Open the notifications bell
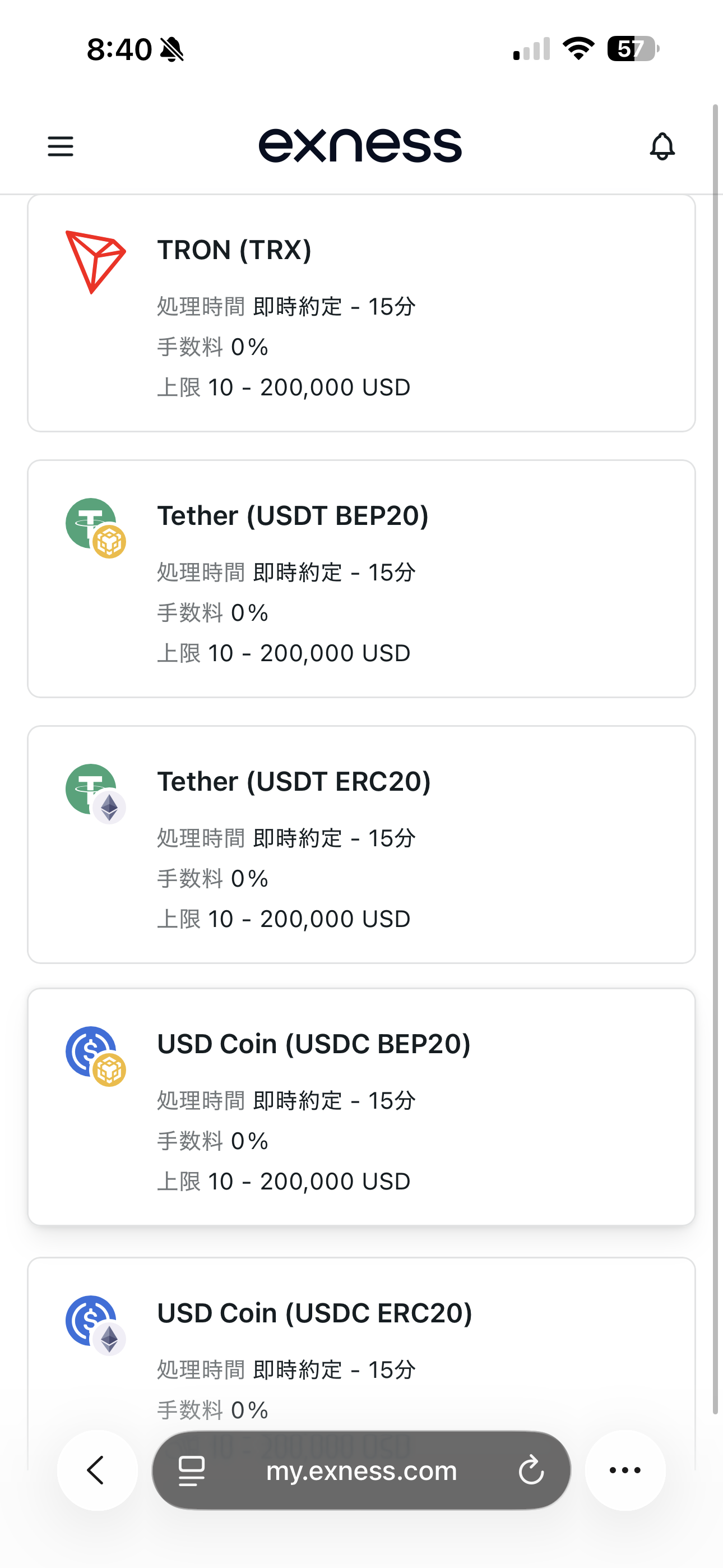This screenshot has width=723, height=1568. (x=662, y=146)
